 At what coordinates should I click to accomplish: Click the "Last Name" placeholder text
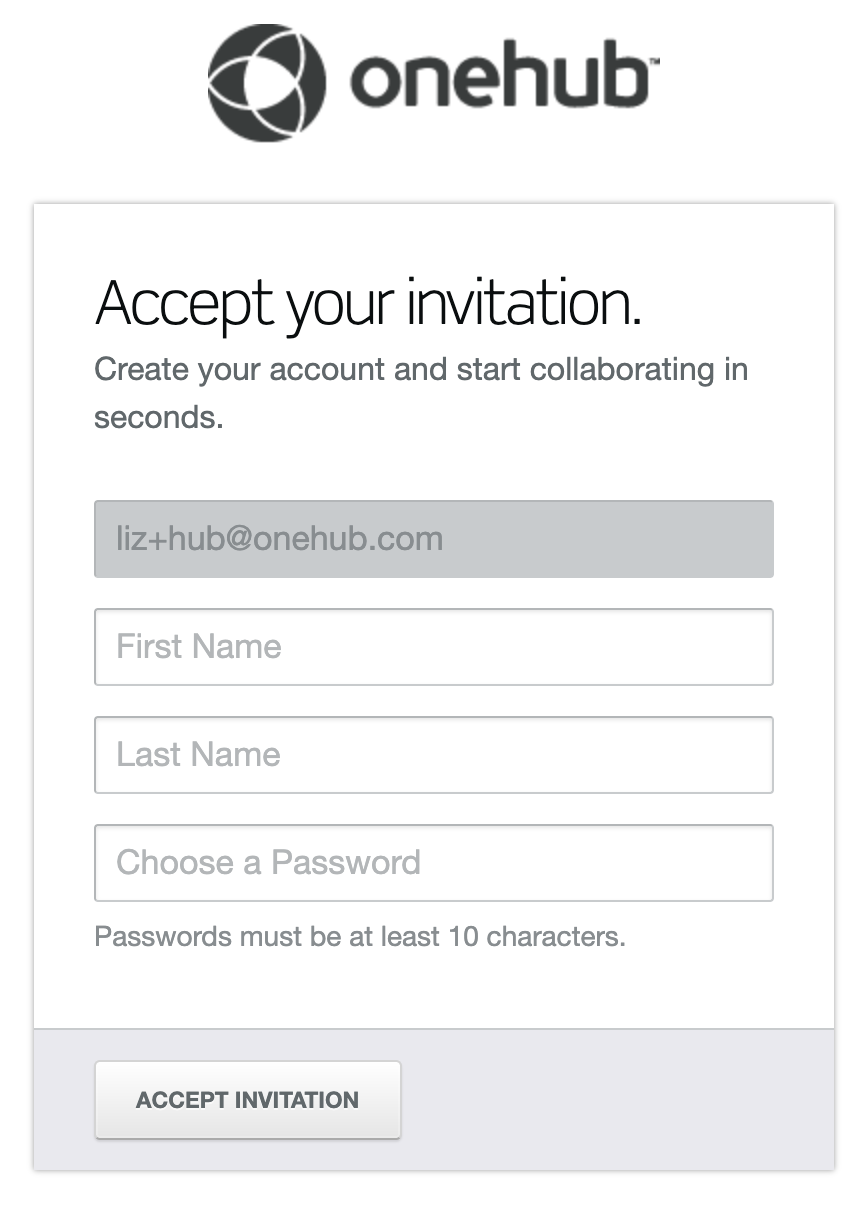click(198, 755)
